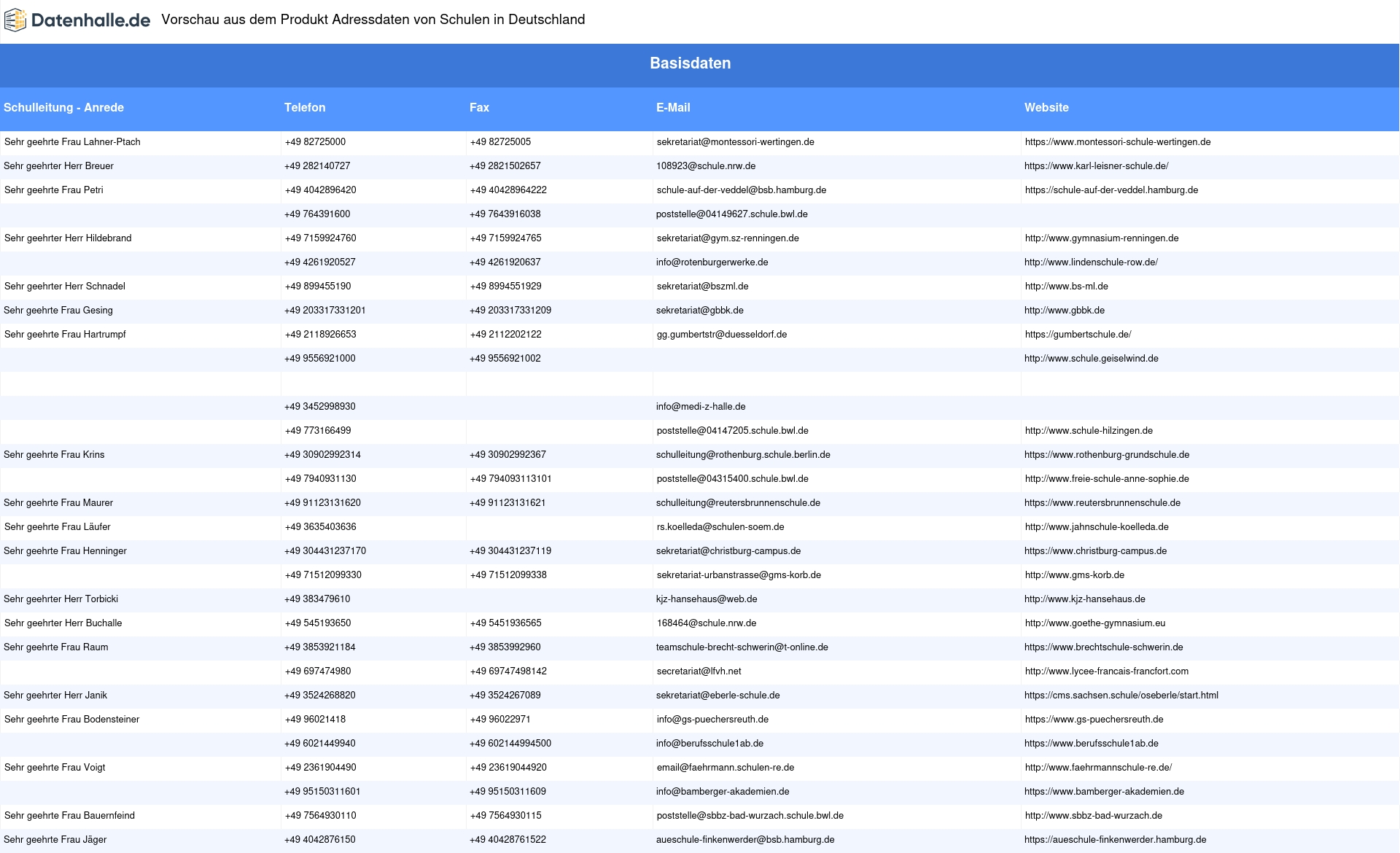Select cell Sehr geehrte Frau Lahner-Ptach
Viewport: 1400px width, 853px height.
tap(72, 142)
